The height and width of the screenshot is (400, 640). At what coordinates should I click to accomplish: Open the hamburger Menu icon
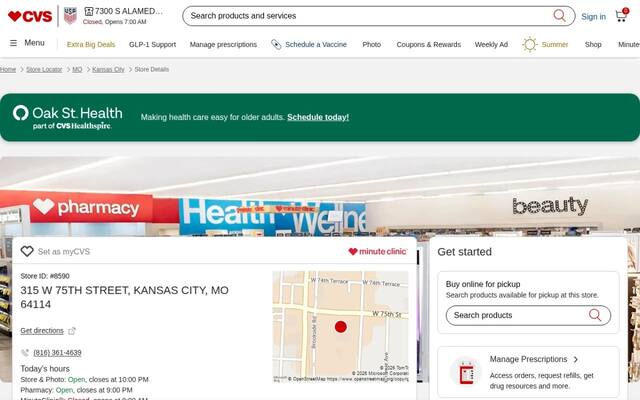pyautogui.click(x=13, y=43)
